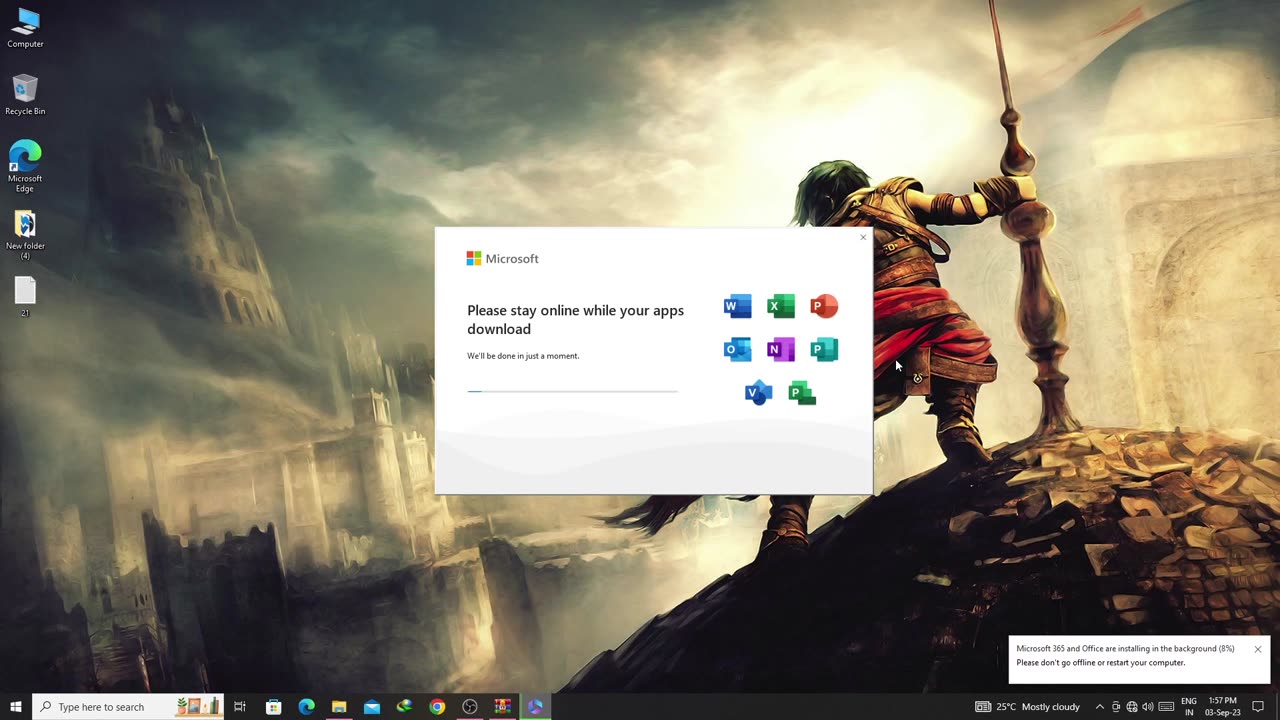
Task: Click the Office installer taskbar icon
Action: click(x=535, y=707)
